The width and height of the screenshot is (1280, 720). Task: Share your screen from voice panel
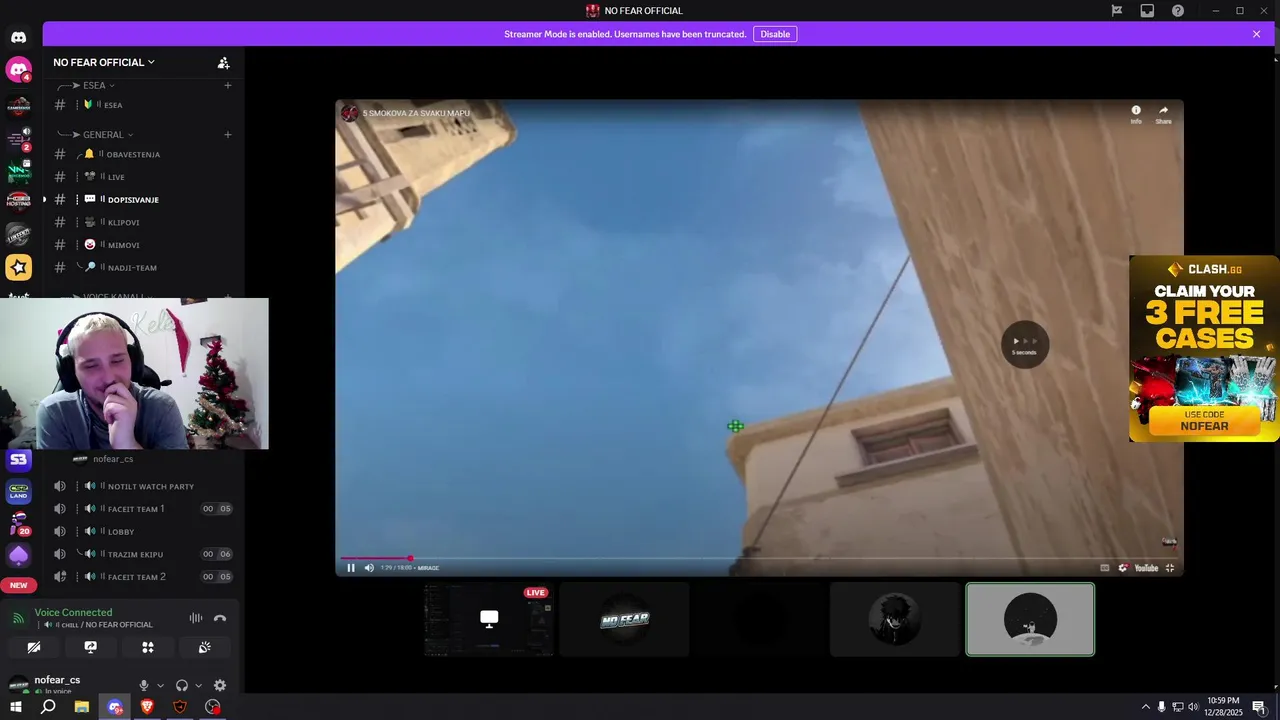tap(90, 647)
